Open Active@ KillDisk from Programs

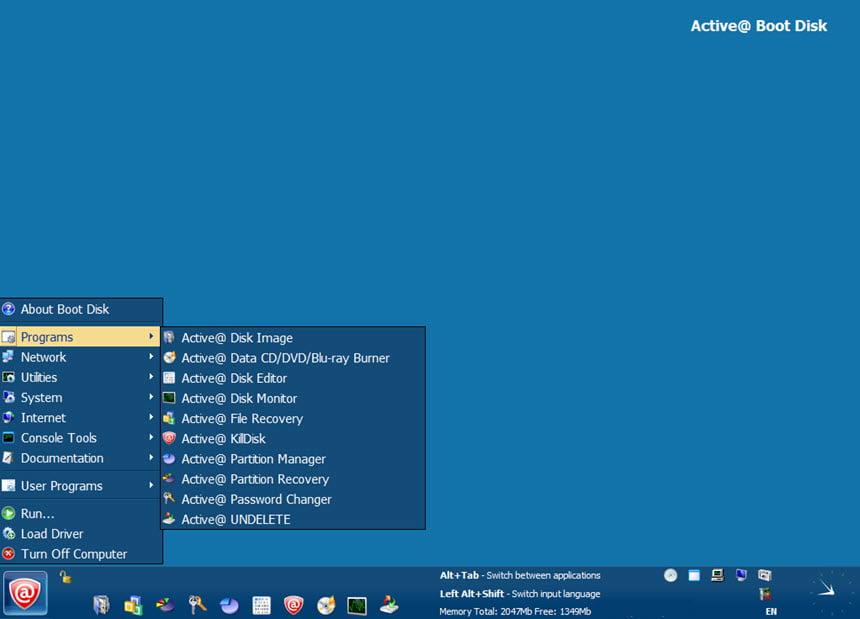293,439
